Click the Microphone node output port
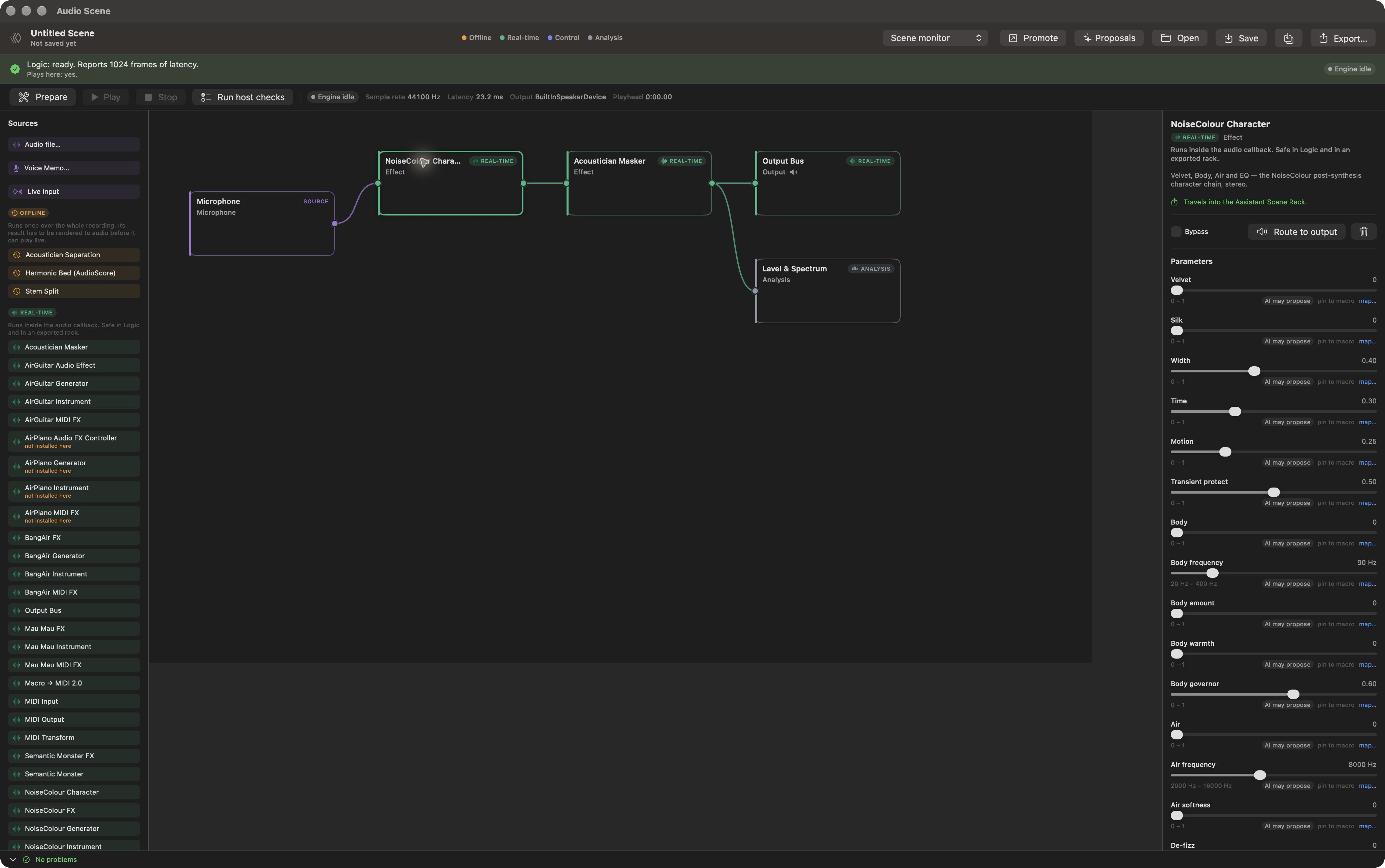The height and width of the screenshot is (868, 1385). 335,224
